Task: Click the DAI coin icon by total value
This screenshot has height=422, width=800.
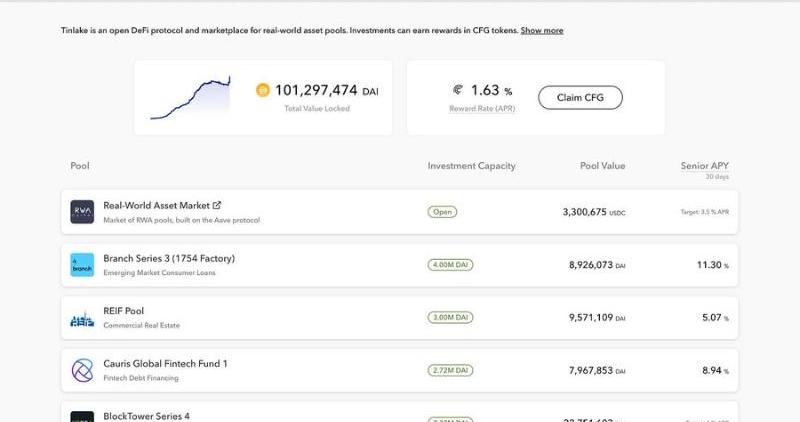Action: tap(263, 91)
